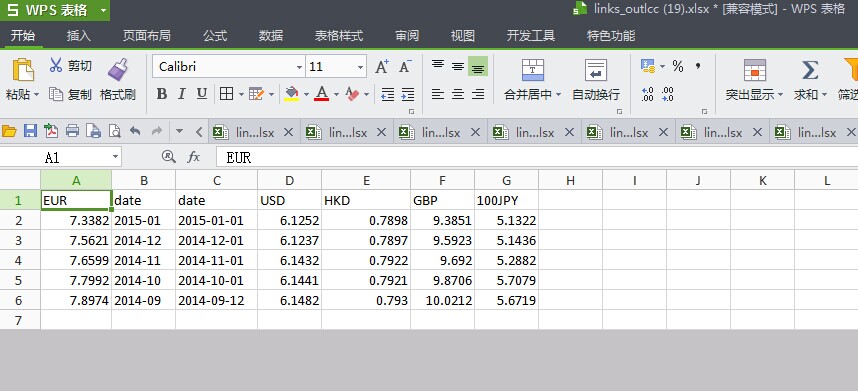Print the workbook with the printer icon

[x=72, y=131]
